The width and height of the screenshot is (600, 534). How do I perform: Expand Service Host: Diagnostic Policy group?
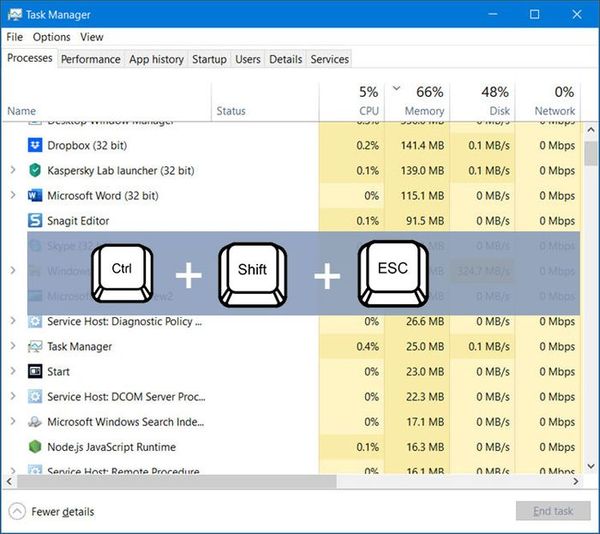click(13, 321)
